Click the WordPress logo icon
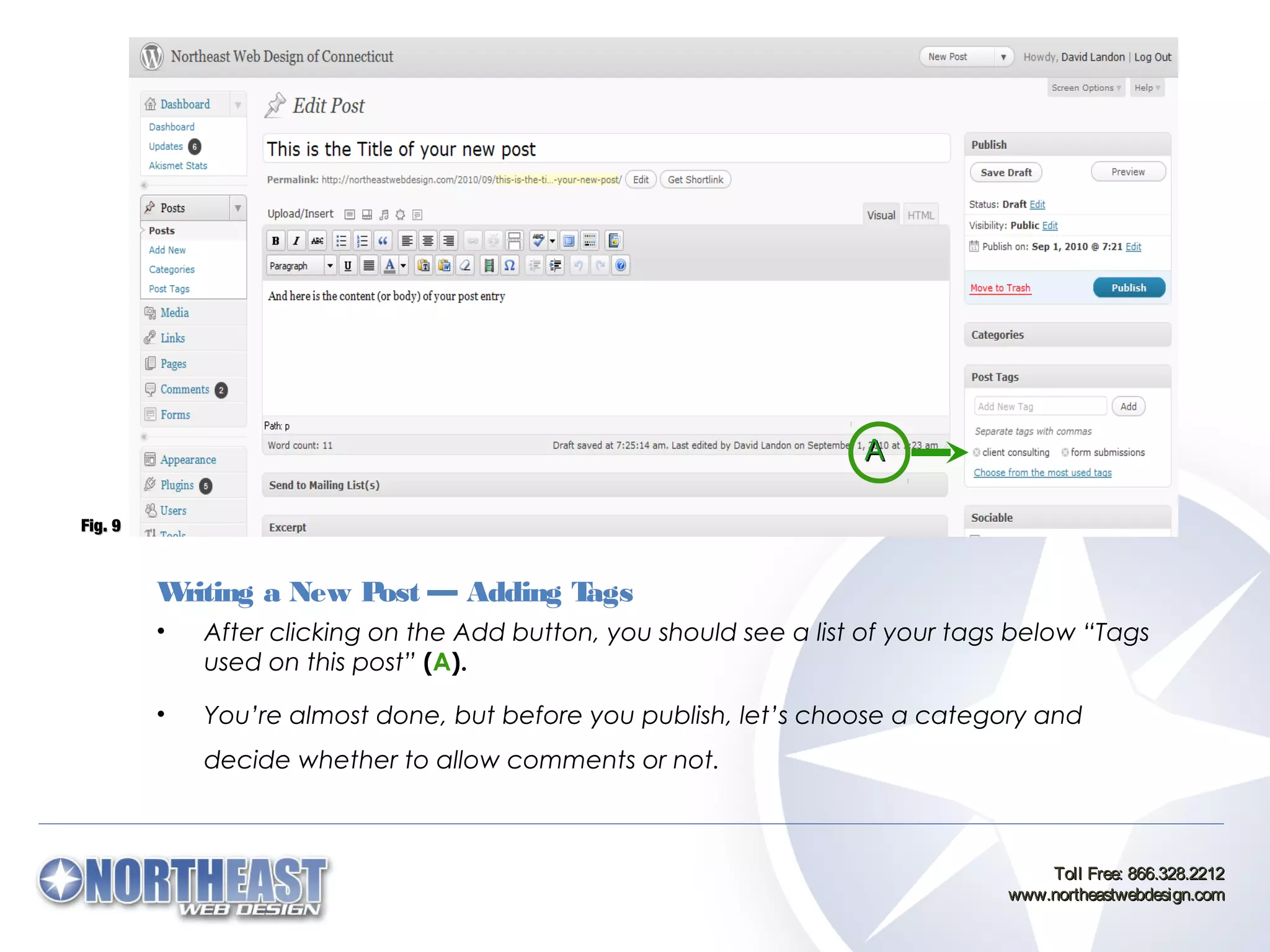The image size is (1270, 952). click(x=152, y=57)
